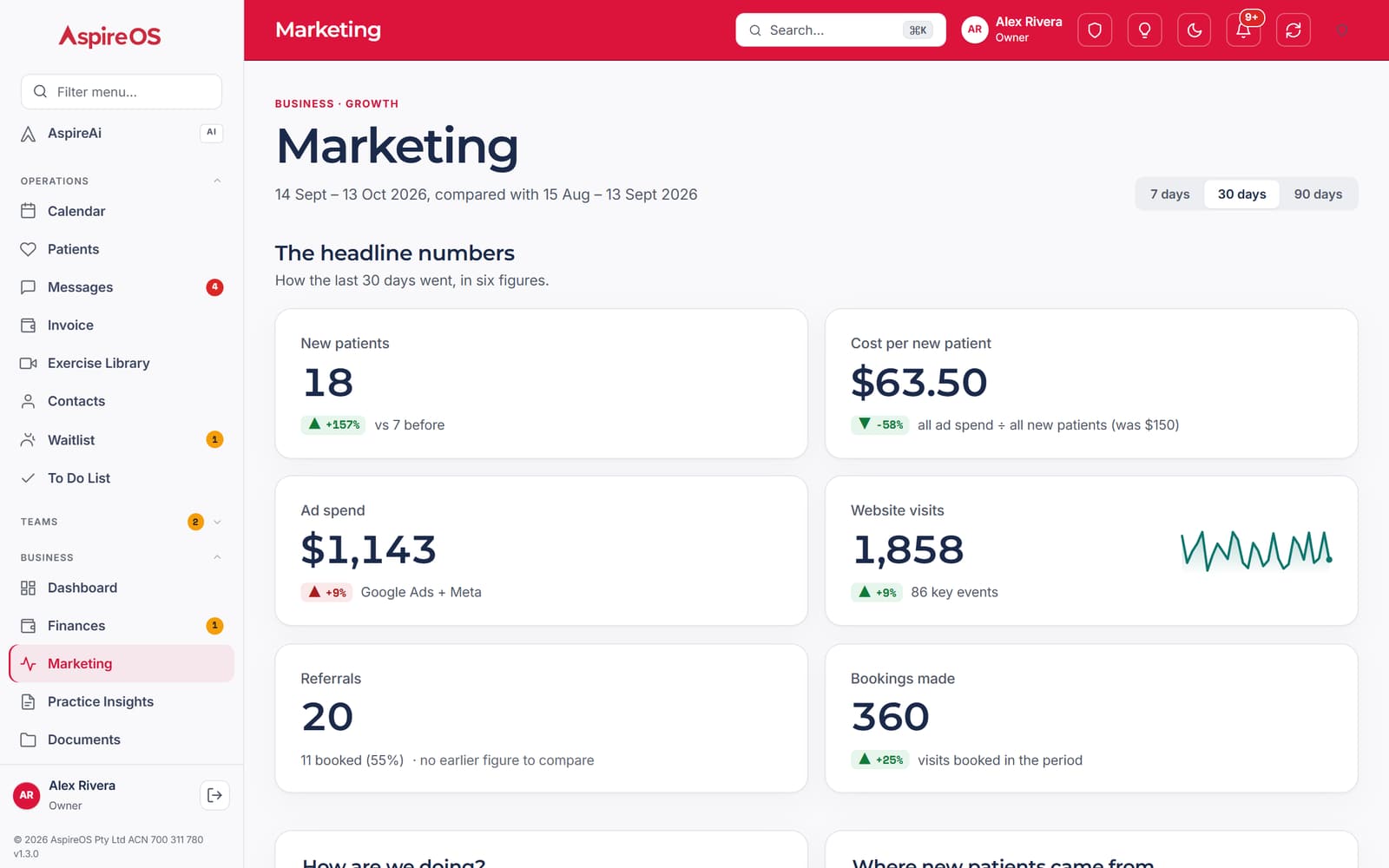Open Practice Insights menu item
This screenshot has width=1389, height=868.
[x=122, y=701]
